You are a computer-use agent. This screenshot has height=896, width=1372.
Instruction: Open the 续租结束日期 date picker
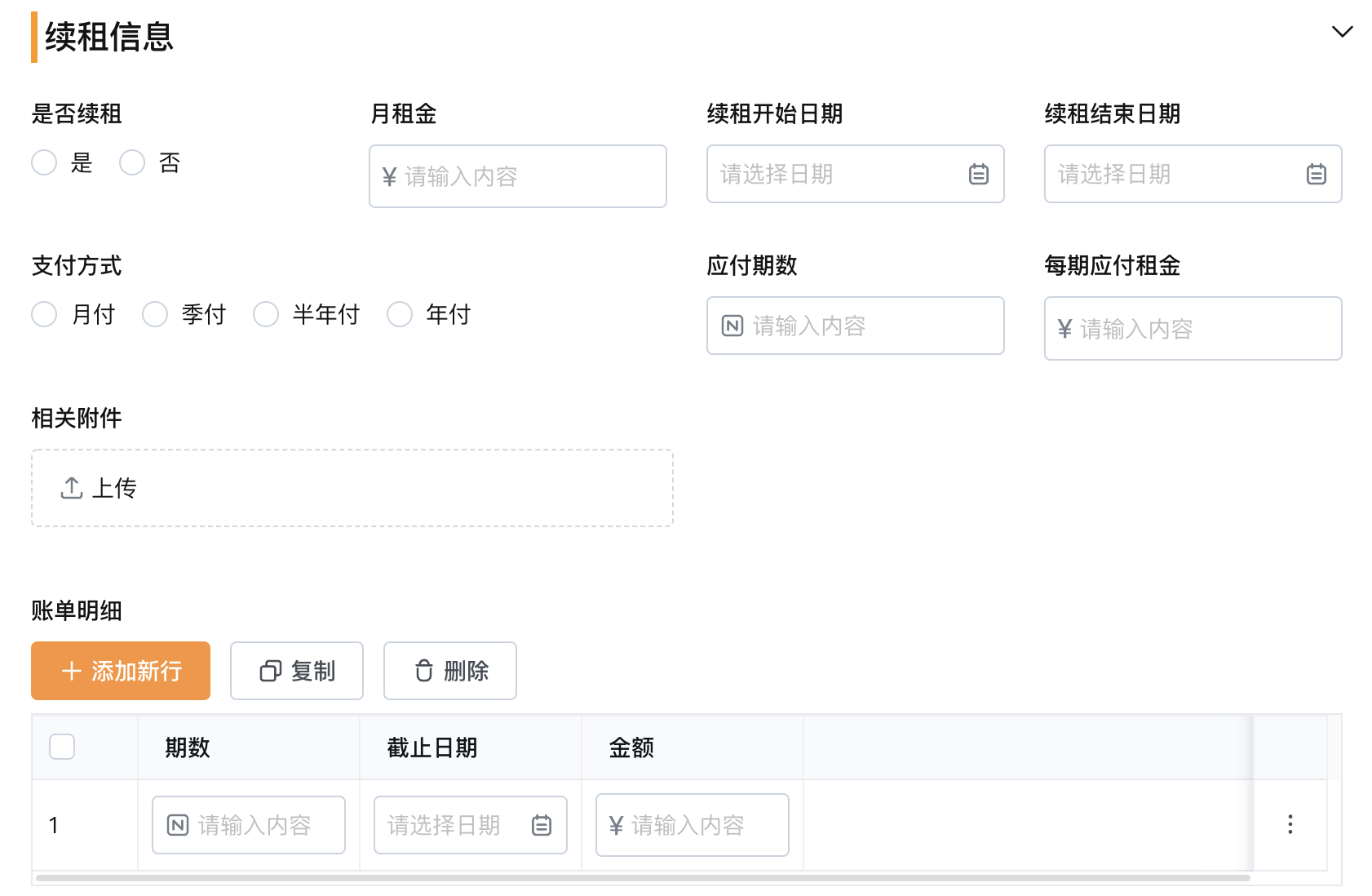click(x=1193, y=174)
